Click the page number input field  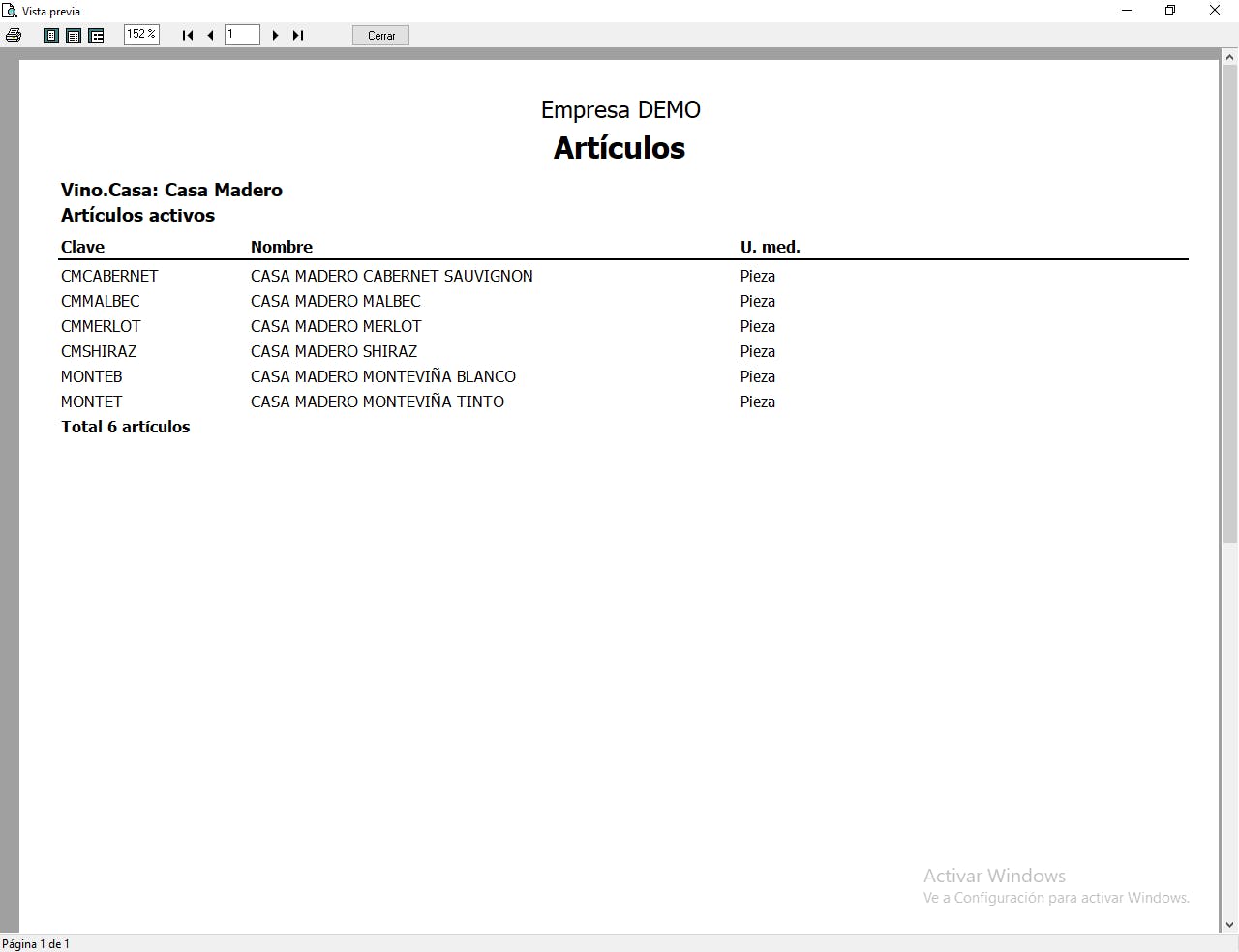point(242,35)
